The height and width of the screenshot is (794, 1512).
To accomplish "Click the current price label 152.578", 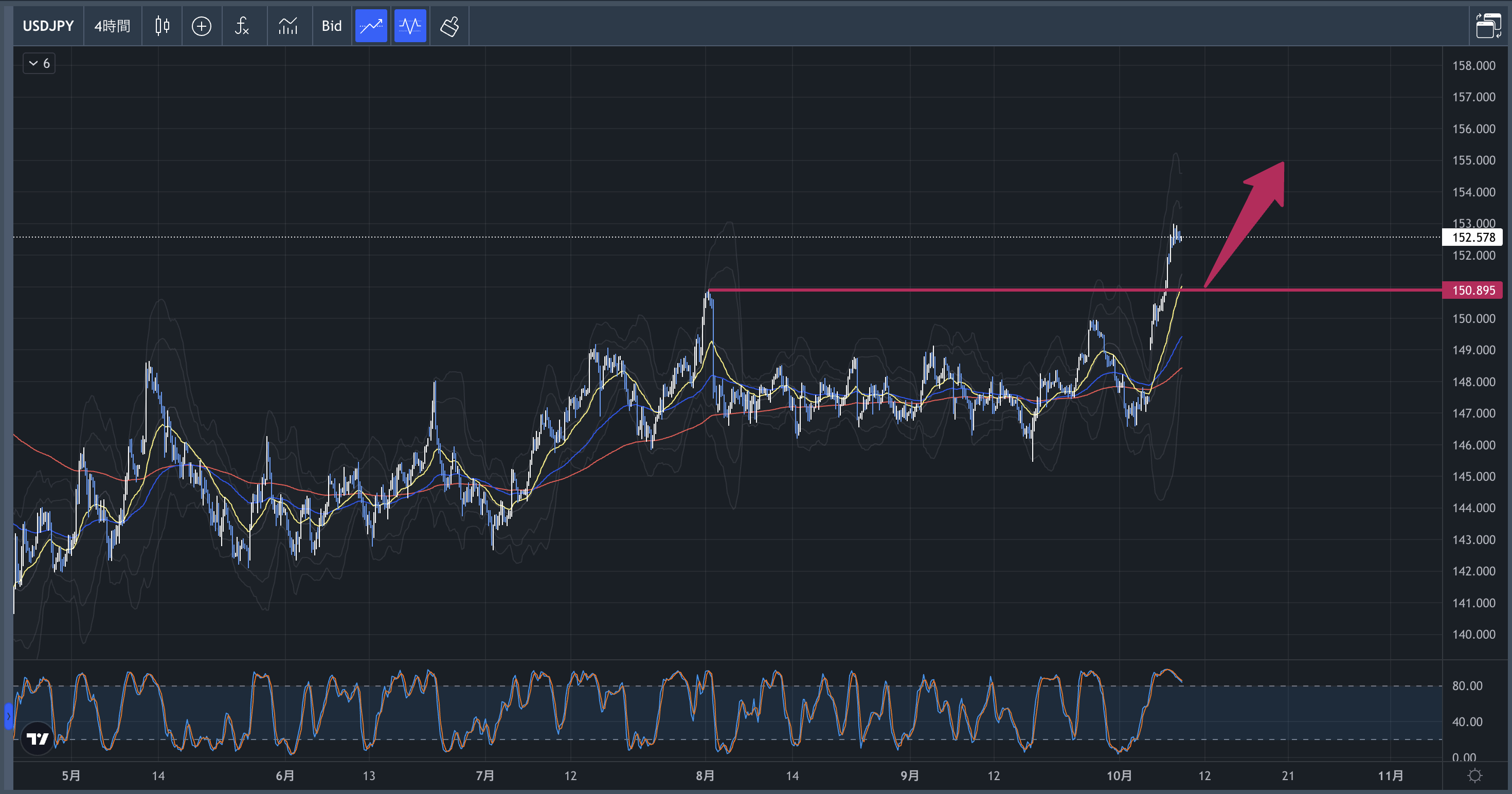I will tap(1473, 237).
